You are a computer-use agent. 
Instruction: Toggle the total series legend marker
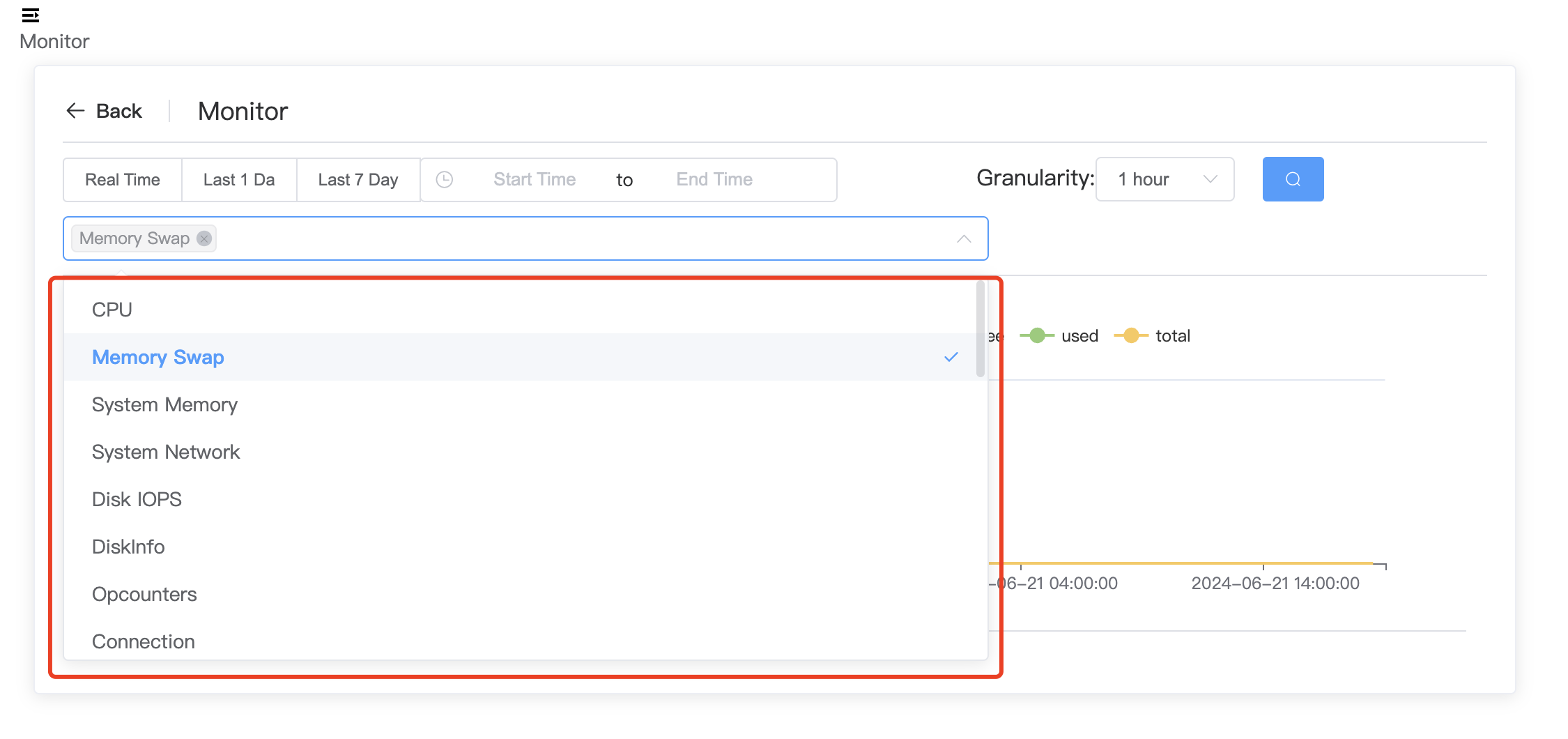tap(1131, 336)
